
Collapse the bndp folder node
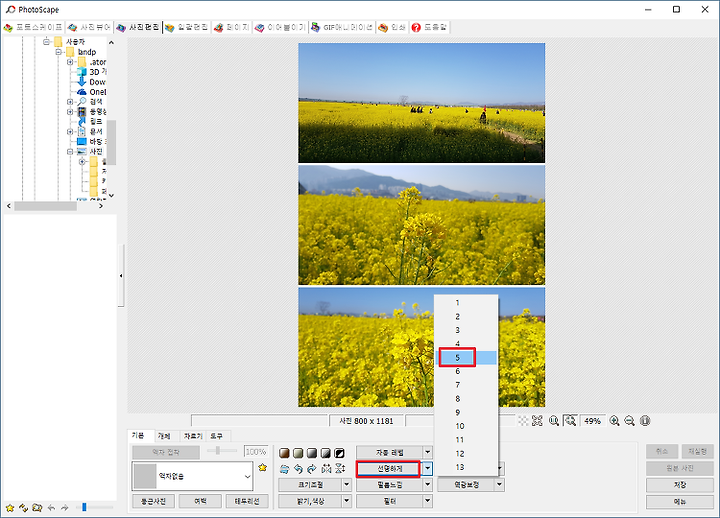click(x=58, y=52)
